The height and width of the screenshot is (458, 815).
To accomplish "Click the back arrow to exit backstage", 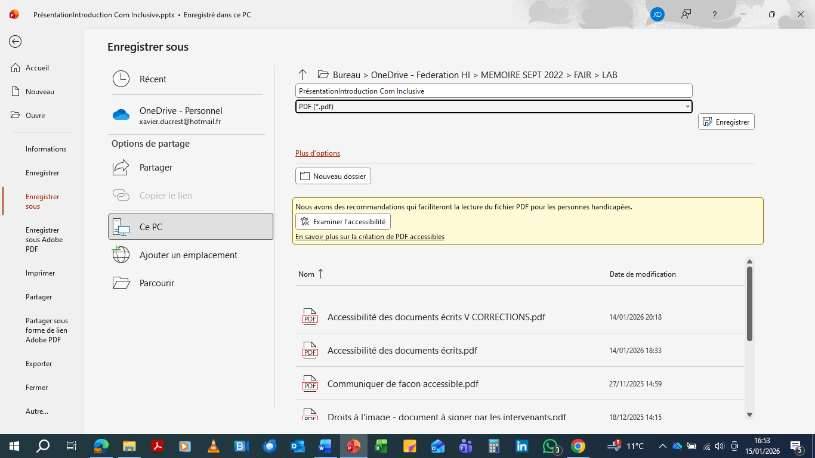I will tap(15, 41).
